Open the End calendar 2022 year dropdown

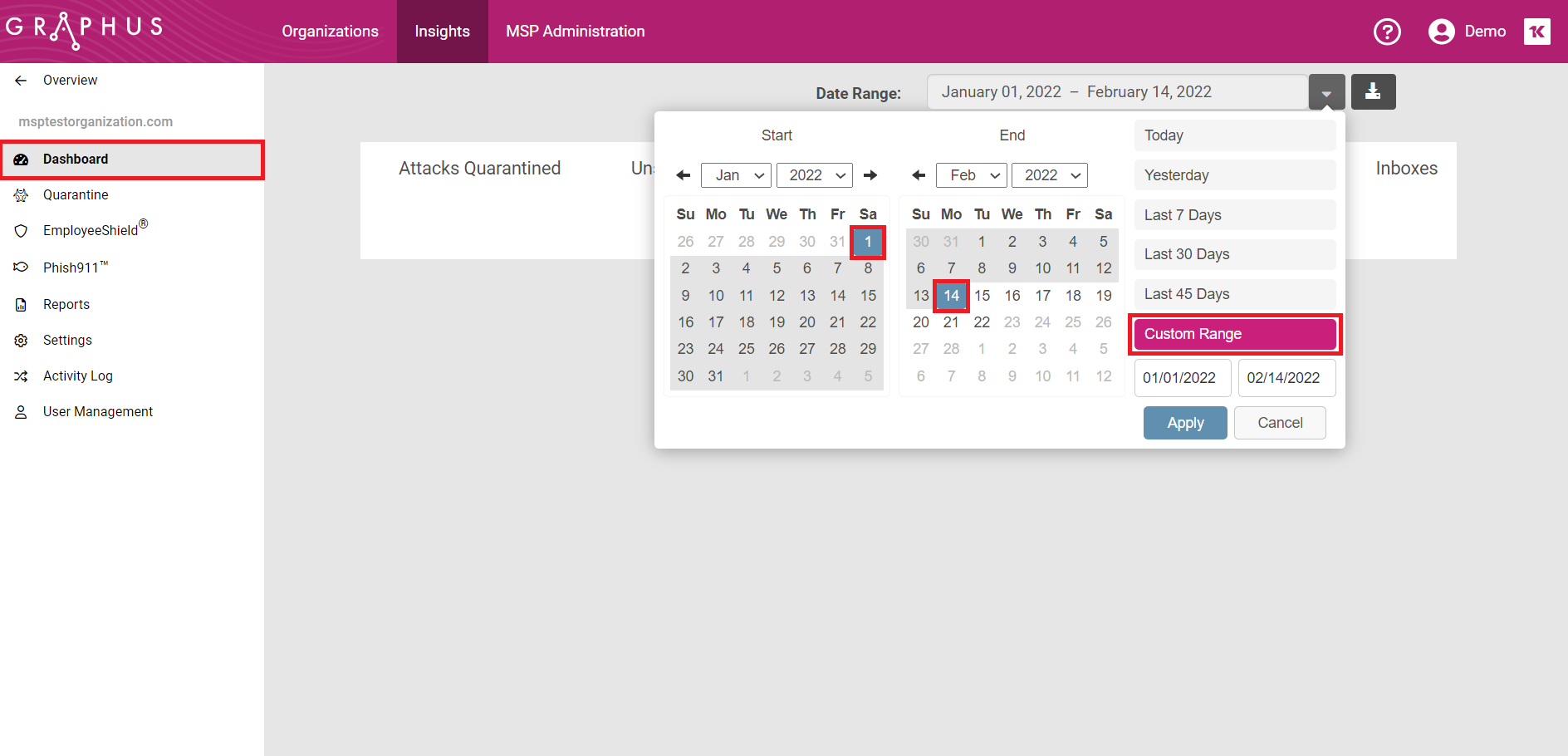point(1050,175)
